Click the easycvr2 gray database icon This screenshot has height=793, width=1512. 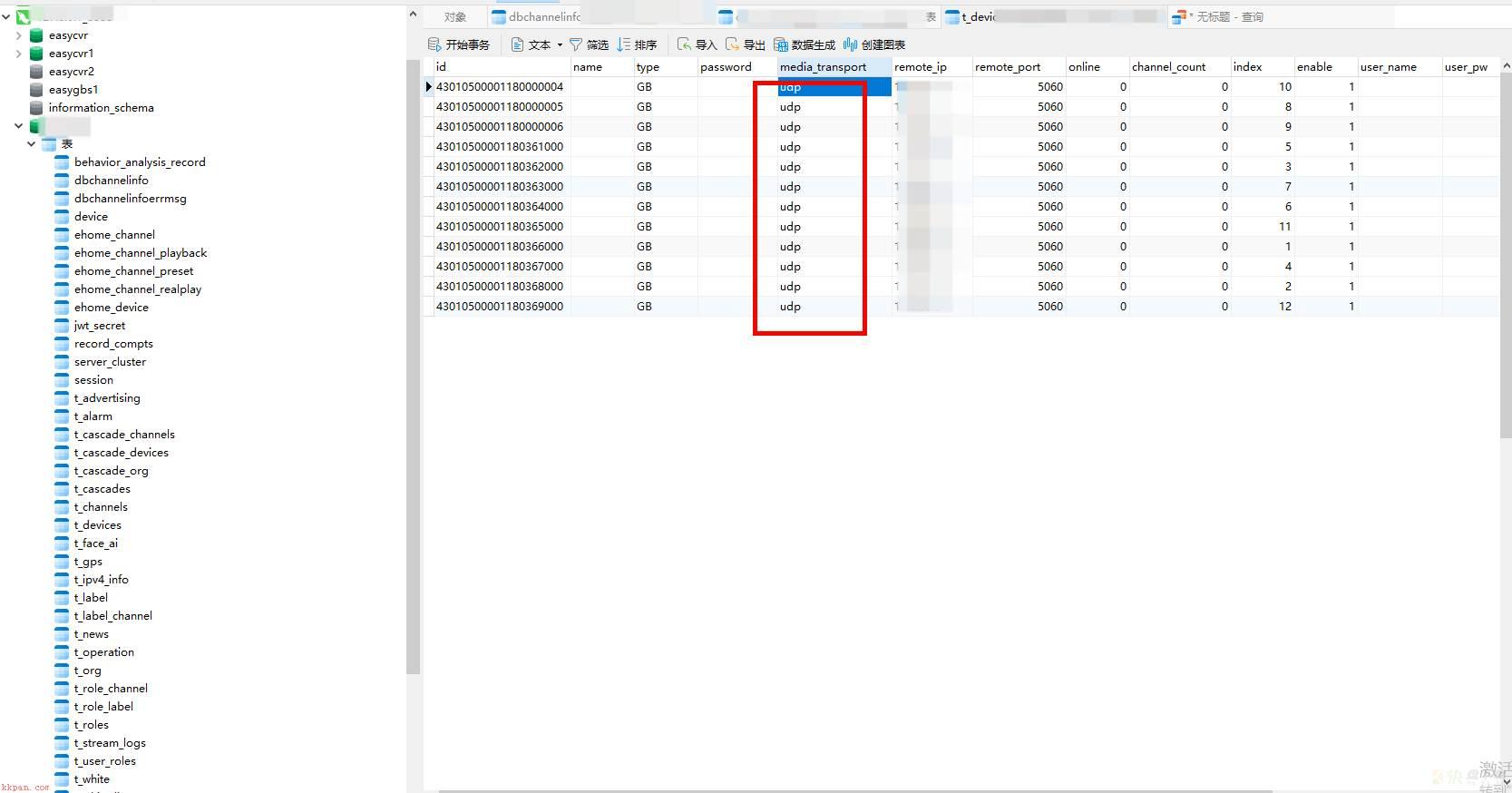click(x=36, y=72)
